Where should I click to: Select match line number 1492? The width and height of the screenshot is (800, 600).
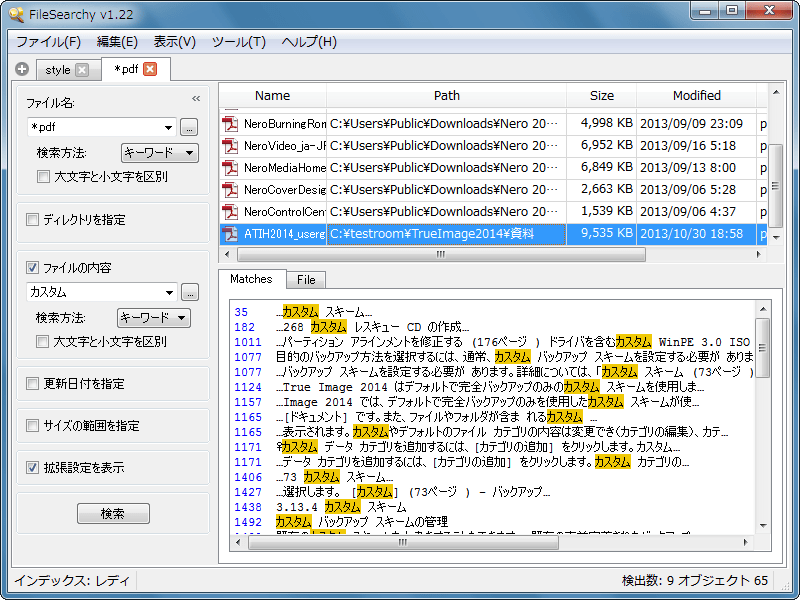pyautogui.click(x=247, y=522)
